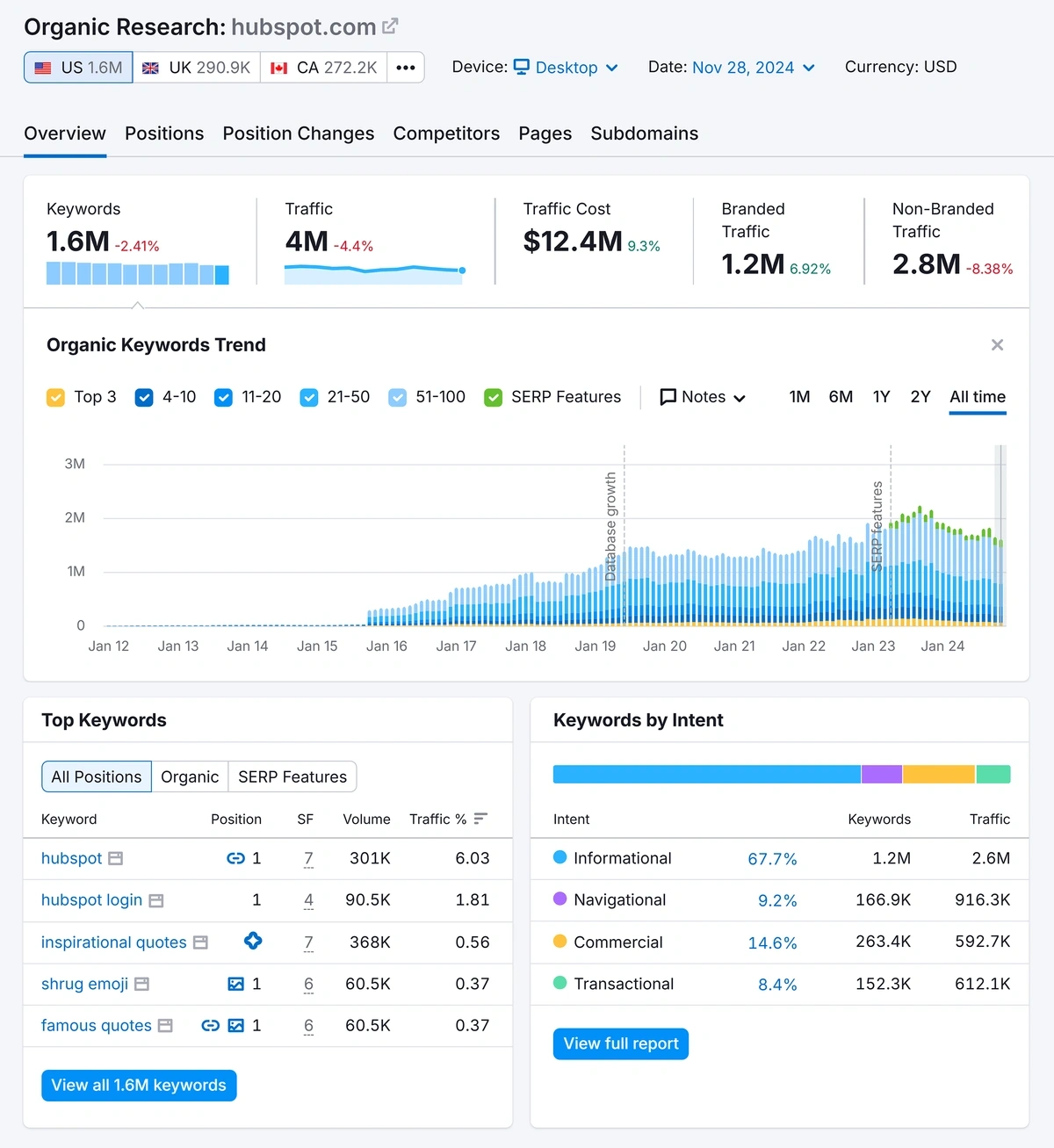Disable the 51-100 positions checkbox
This screenshot has height=1148, width=1054.
click(398, 397)
